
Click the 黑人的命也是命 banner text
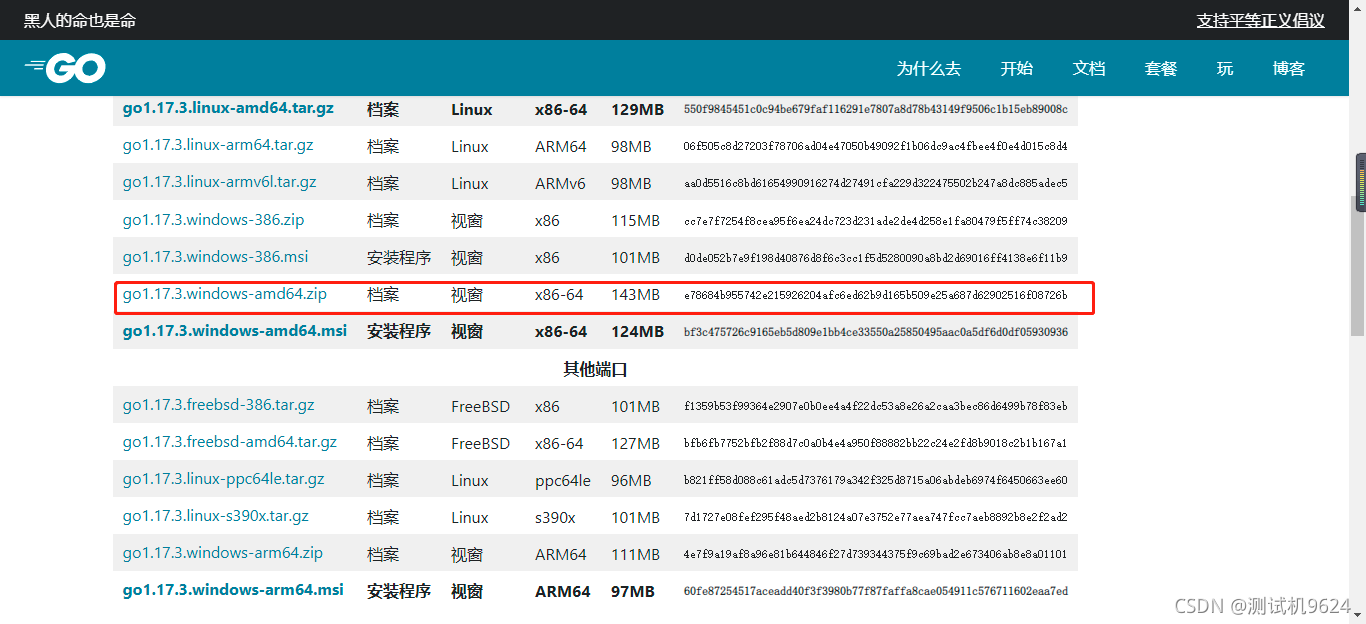coord(80,20)
